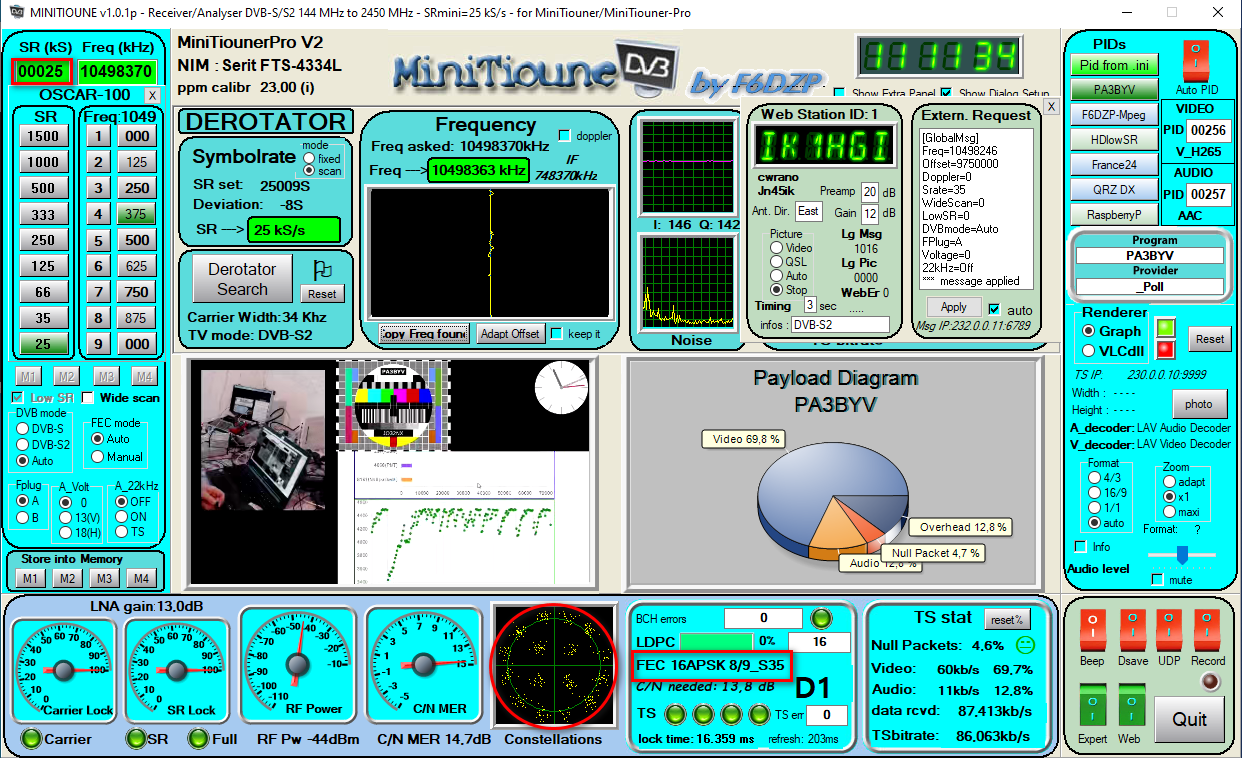Select the QRZ DX PID preset
The height and width of the screenshot is (758, 1242).
click(x=1116, y=189)
